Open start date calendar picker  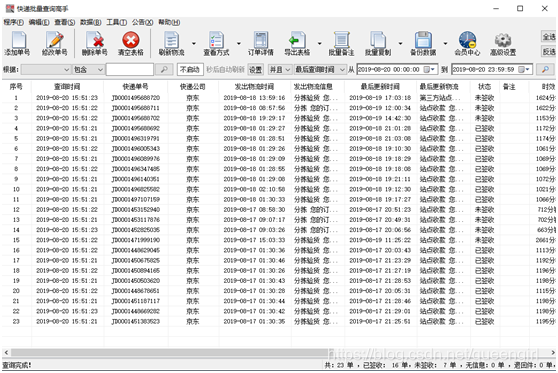[x=429, y=69]
